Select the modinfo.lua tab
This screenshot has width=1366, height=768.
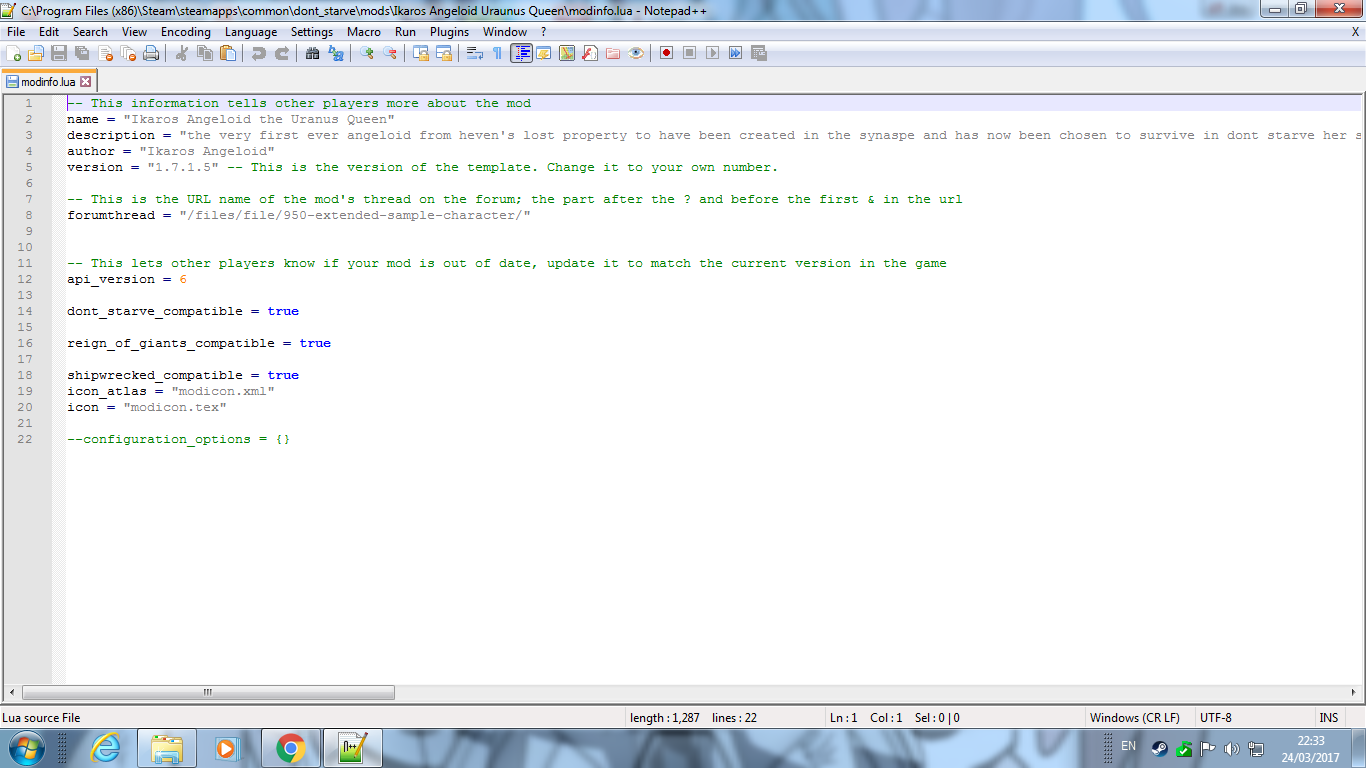coord(46,82)
